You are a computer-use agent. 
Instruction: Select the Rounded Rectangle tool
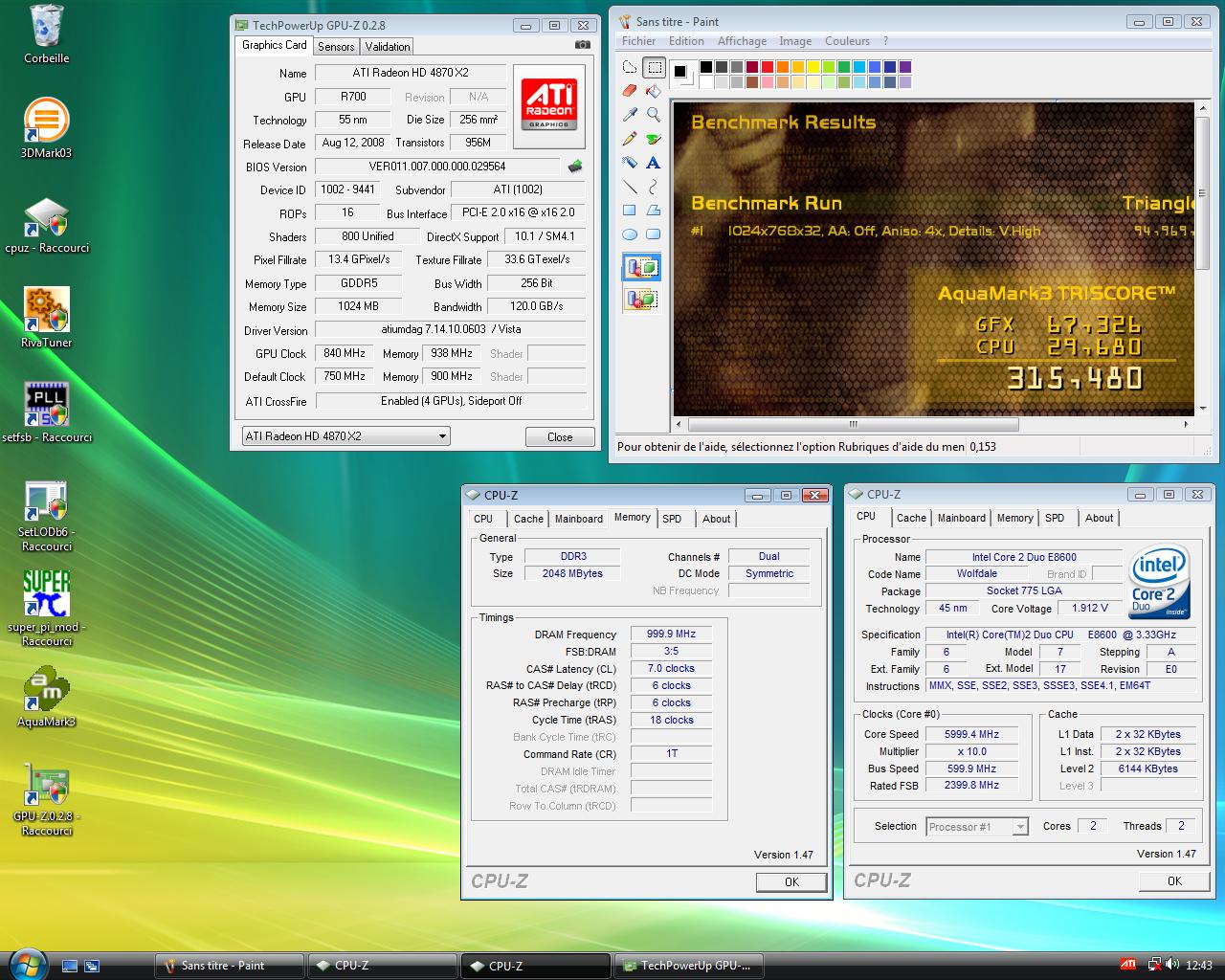click(x=654, y=234)
